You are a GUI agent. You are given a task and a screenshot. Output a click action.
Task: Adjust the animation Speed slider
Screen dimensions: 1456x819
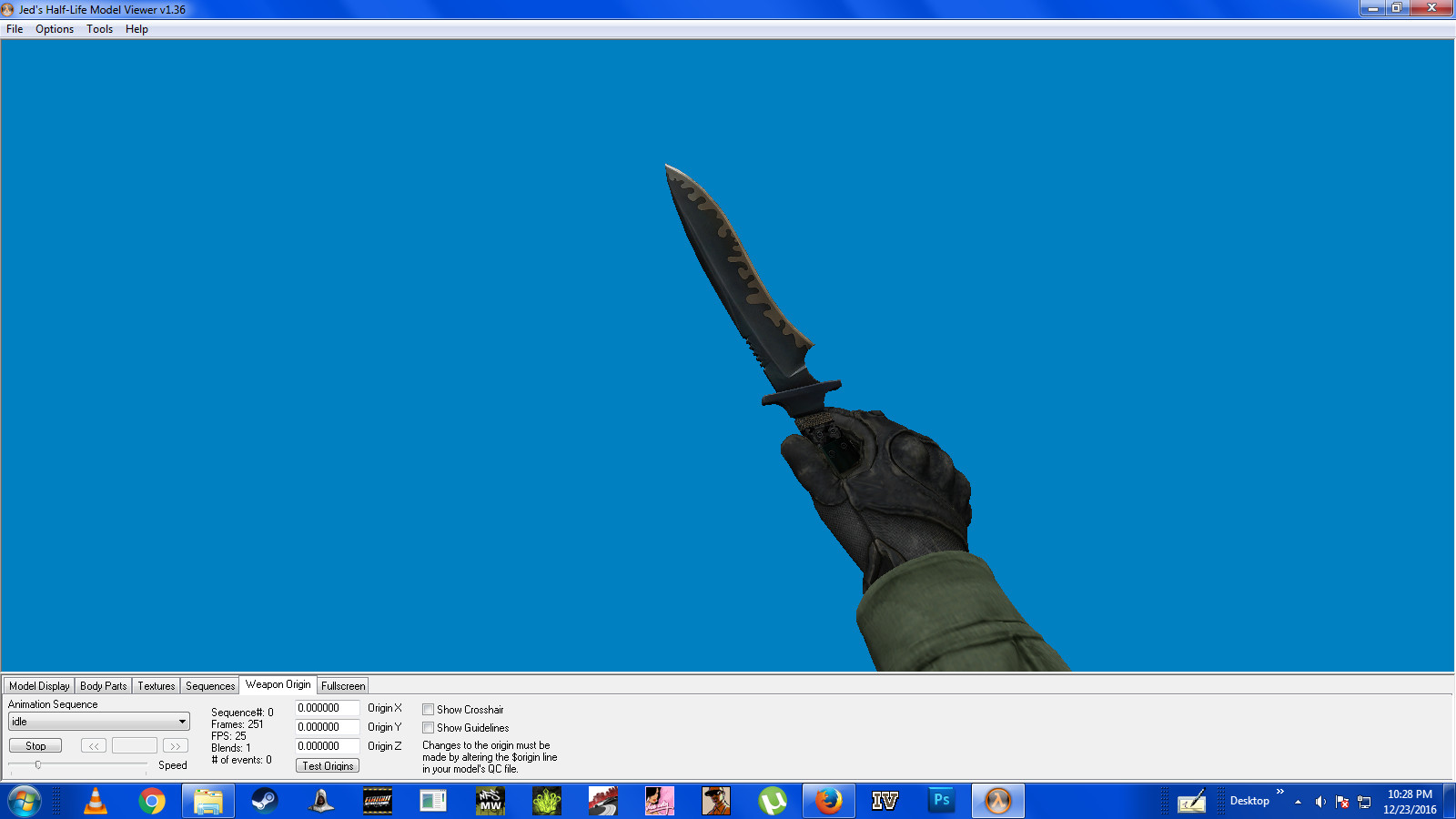pyautogui.click(x=39, y=764)
